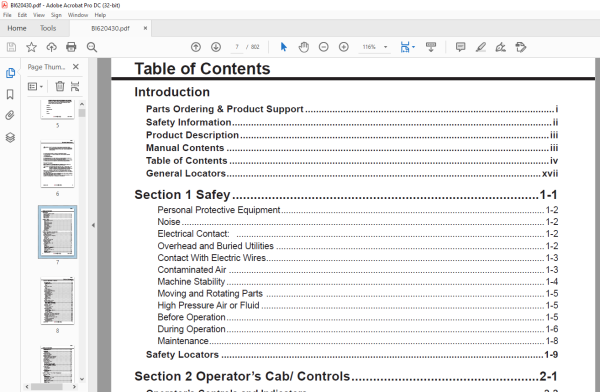600x392 pixels.
Task: Choose the Selection arrow tool
Action: (284, 47)
